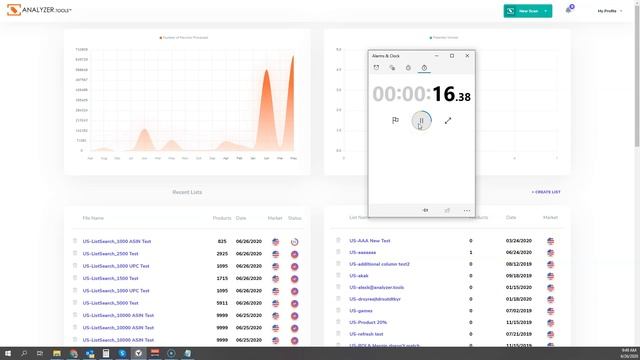Image resolution: width=640 pixels, height=360 pixels.
Task: Click the Create List link
Action: 546,192
